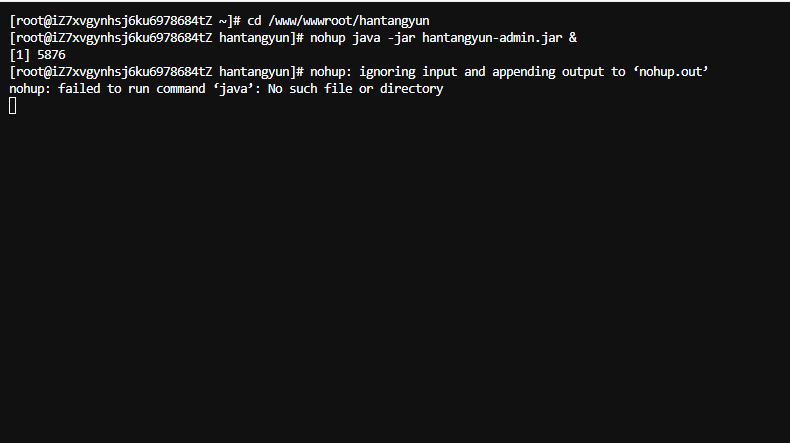Image resolution: width=790 pixels, height=443 pixels.
Task: Click the job number '[1]'
Action: (19, 55)
